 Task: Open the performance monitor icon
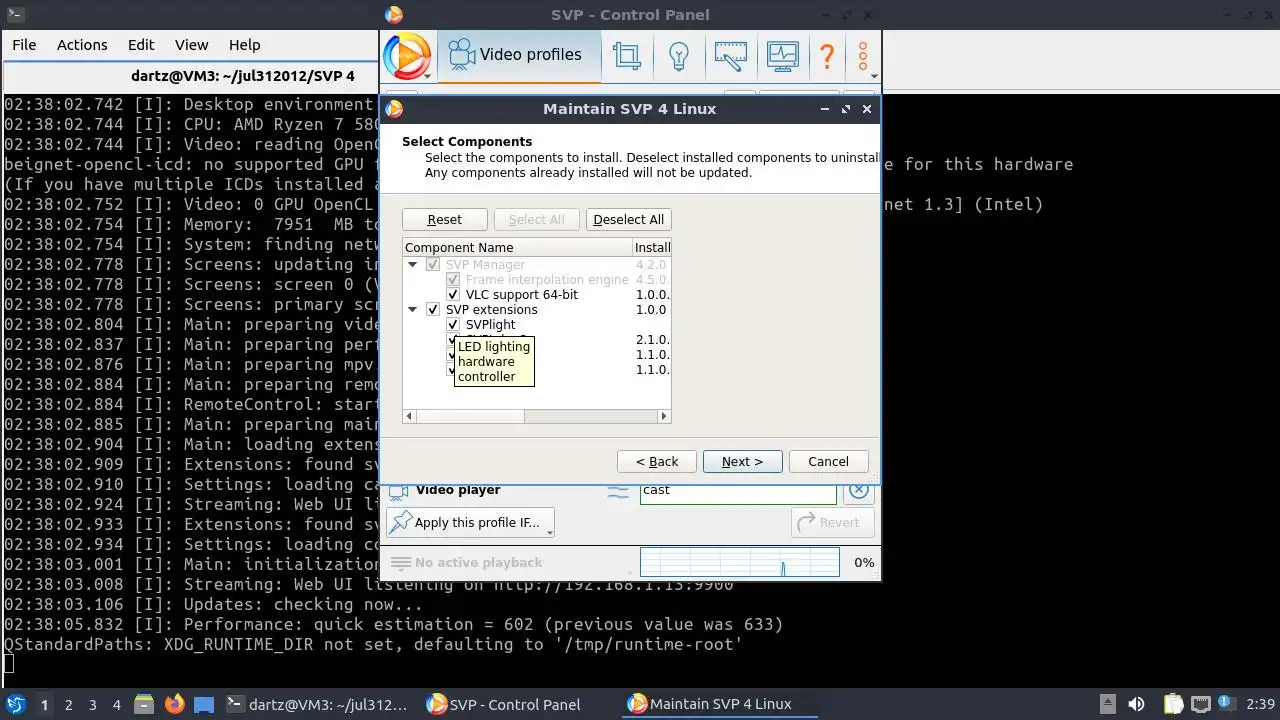click(782, 55)
